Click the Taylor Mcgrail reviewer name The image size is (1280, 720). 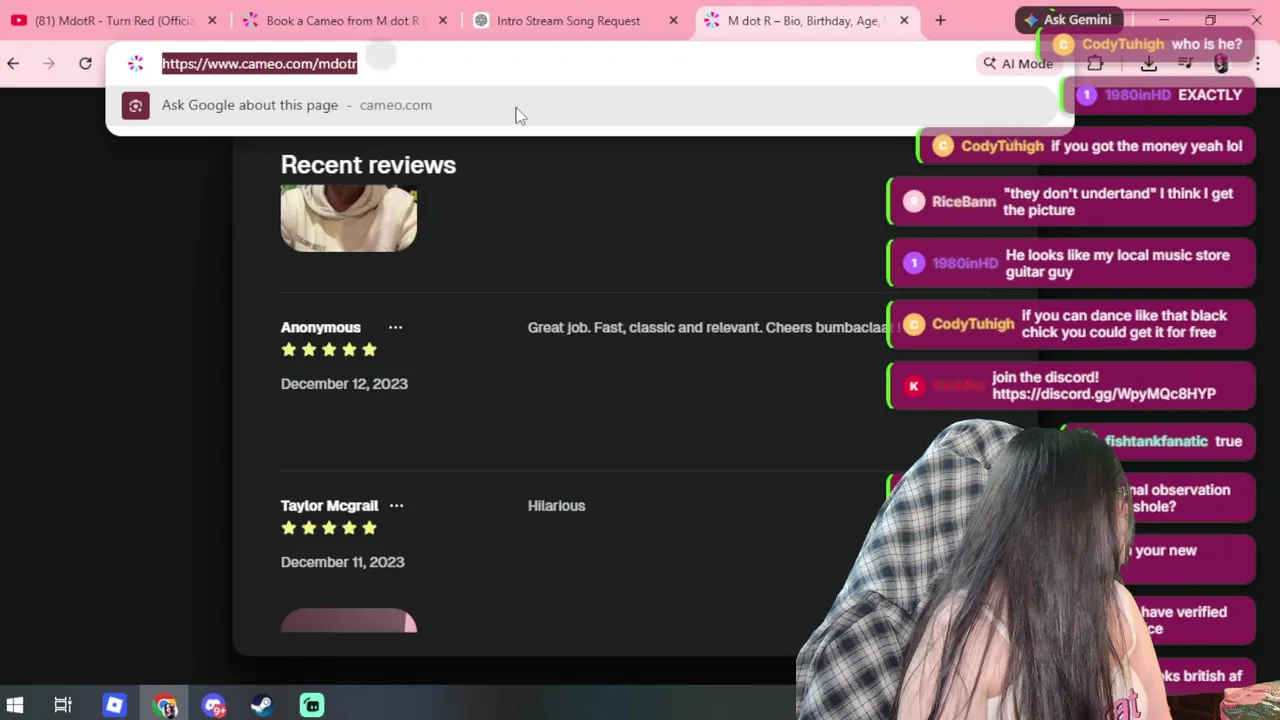point(329,505)
